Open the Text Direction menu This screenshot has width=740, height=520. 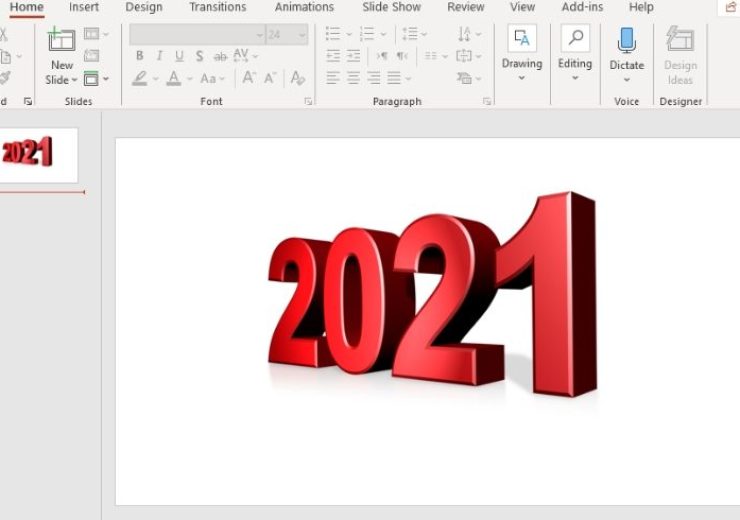click(x=469, y=34)
